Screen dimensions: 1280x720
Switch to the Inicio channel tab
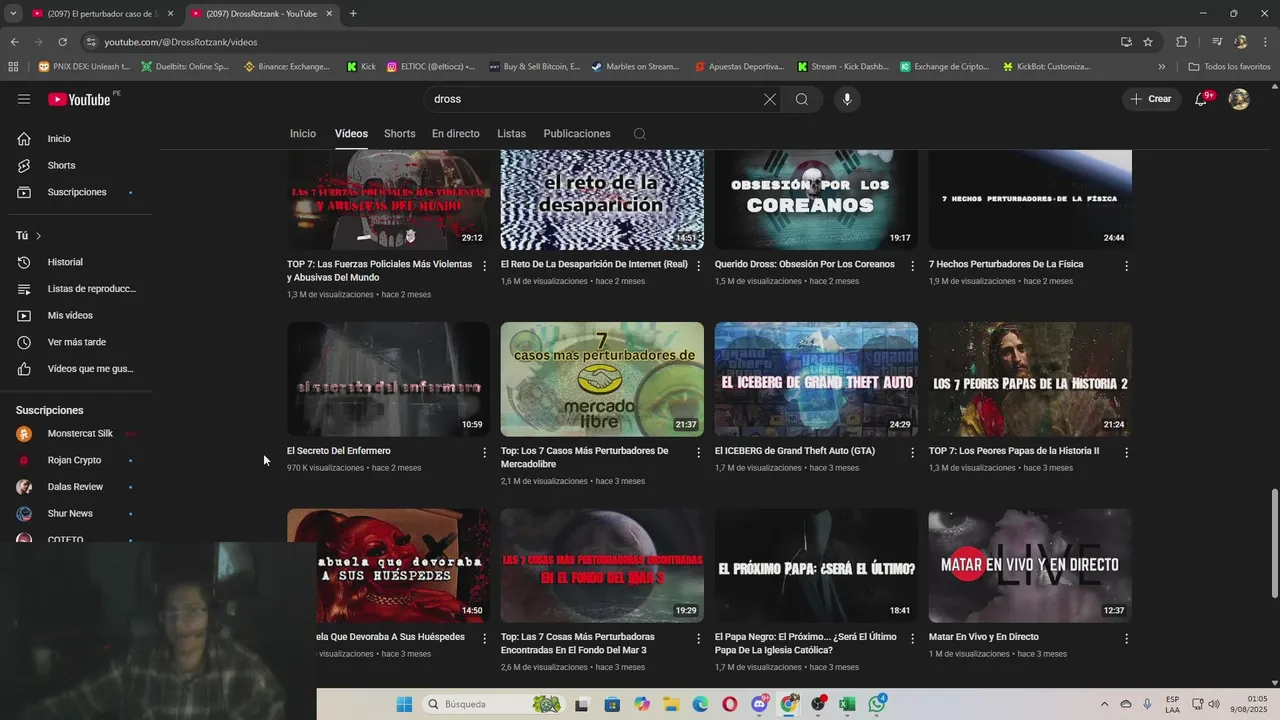pos(303,134)
